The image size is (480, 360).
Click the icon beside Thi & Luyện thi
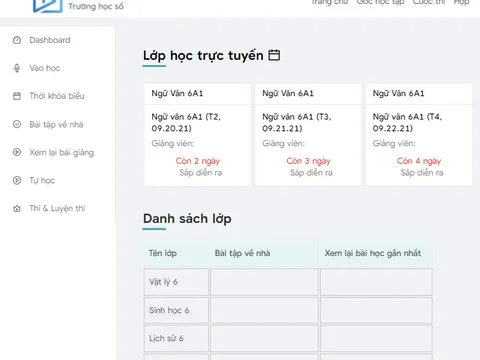click(17, 209)
